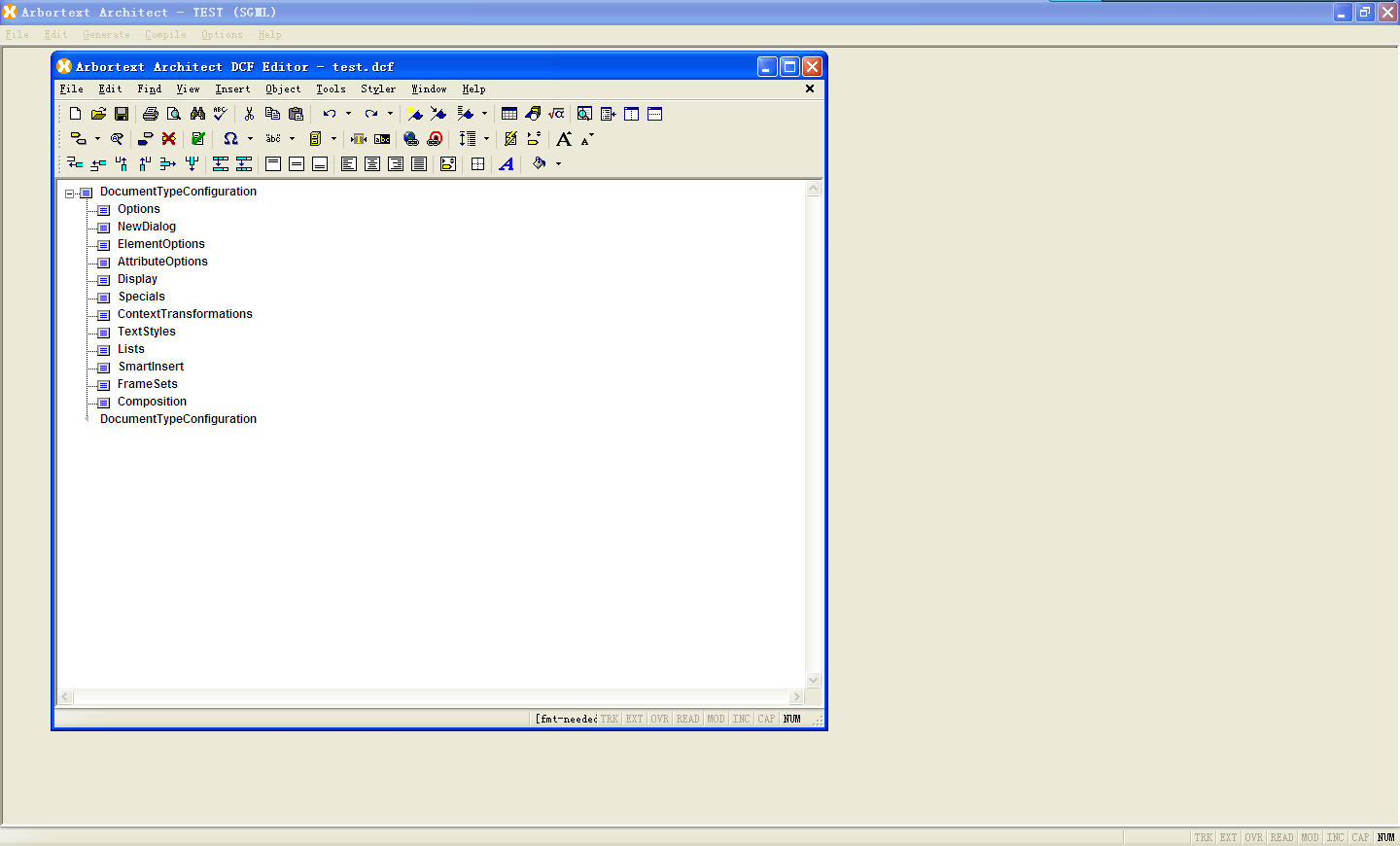Image resolution: width=1400 pixels, height=846 pixels.
Task: Click the vertical scrollbar down arrow in editor
Action: point(814,681)
